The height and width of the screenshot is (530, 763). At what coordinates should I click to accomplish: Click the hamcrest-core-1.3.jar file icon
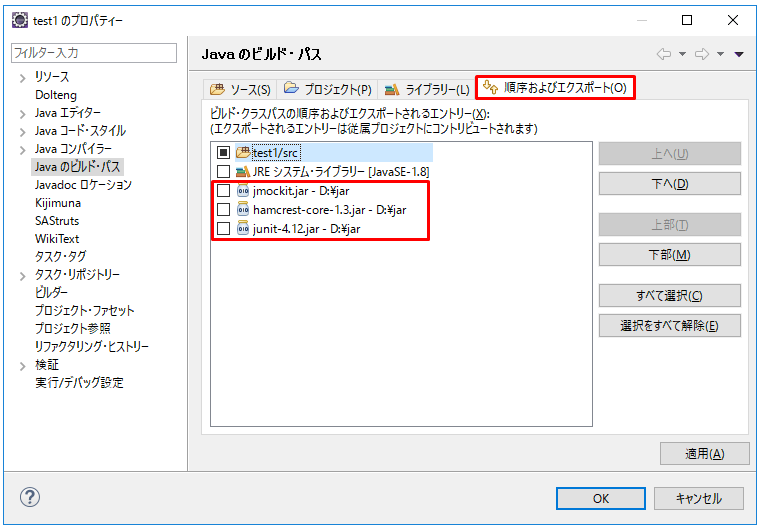click(x=243, y=210)
